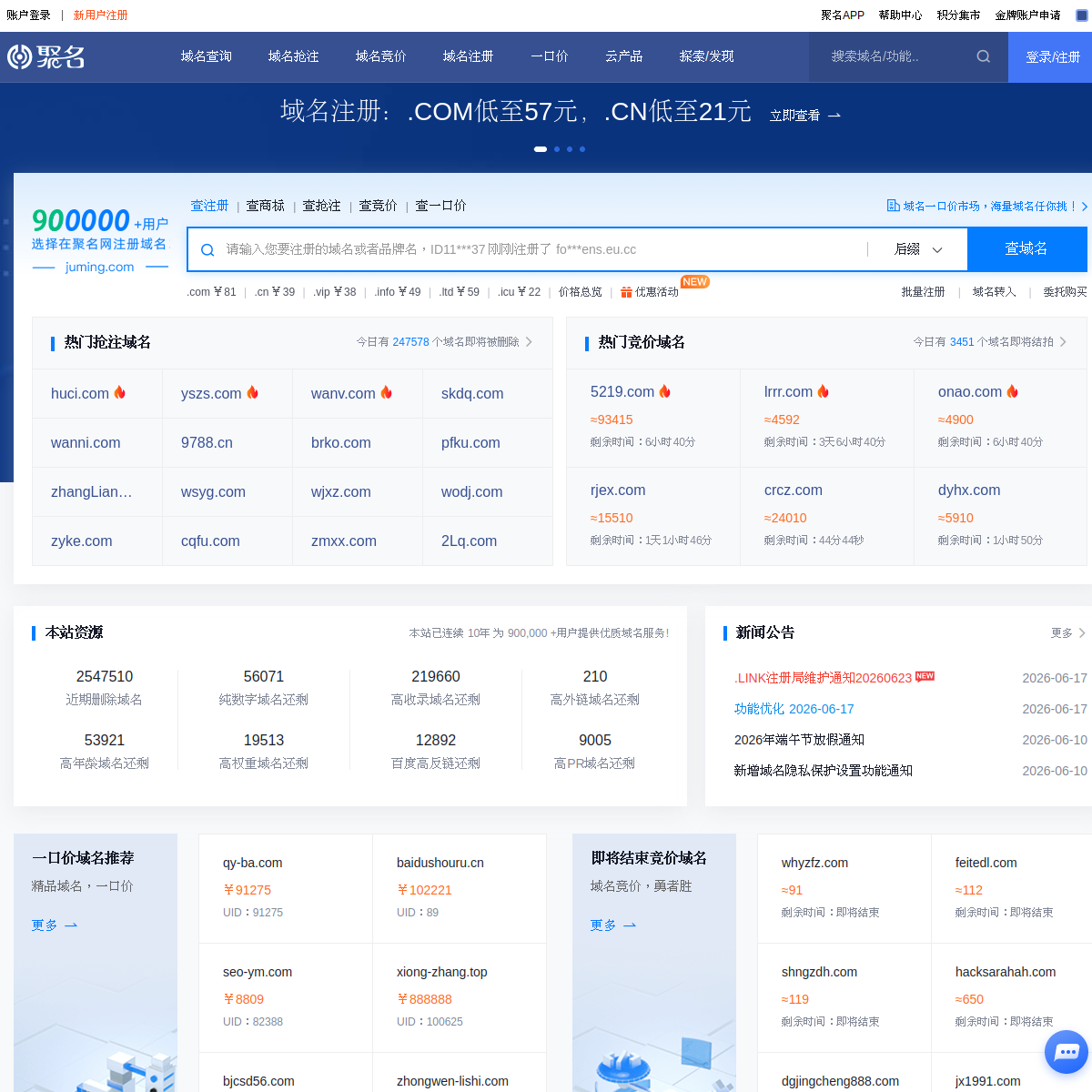Expand 更多 in the 新闻公告 panel

pyautogui.click(x=1068, y=632)
